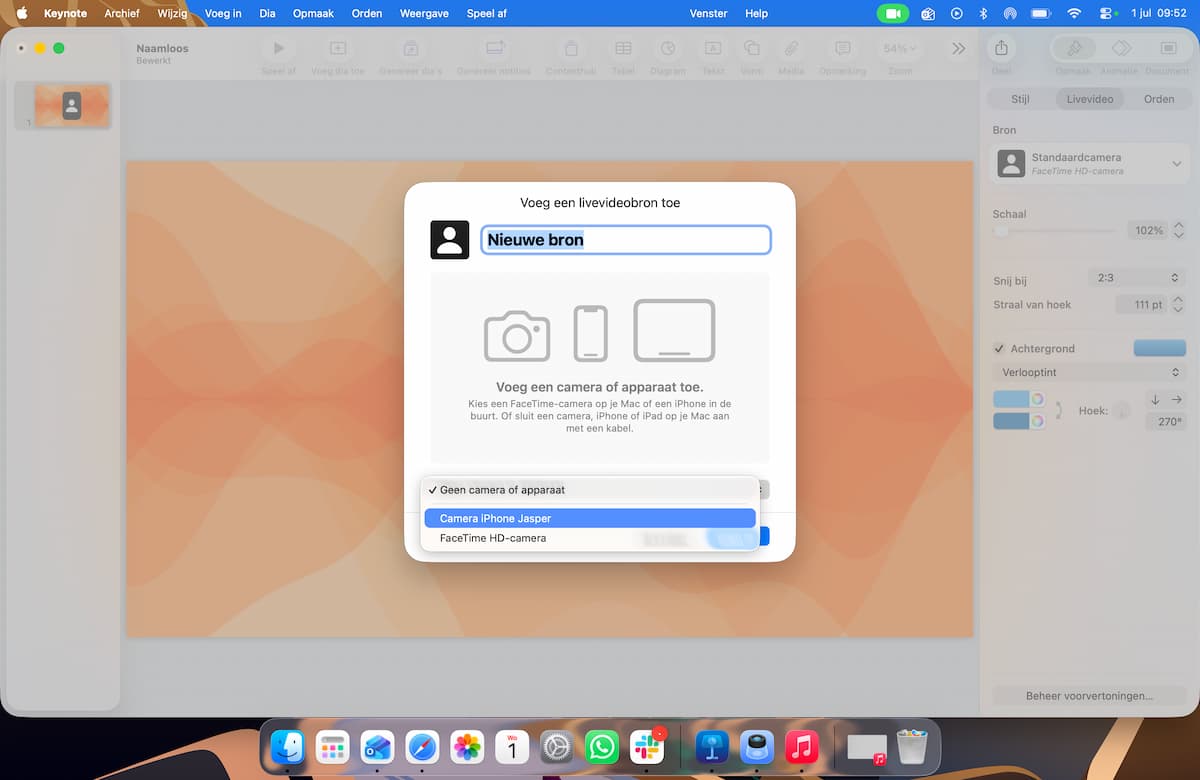Open System Settings from the Dock

(x=557, y=747)
